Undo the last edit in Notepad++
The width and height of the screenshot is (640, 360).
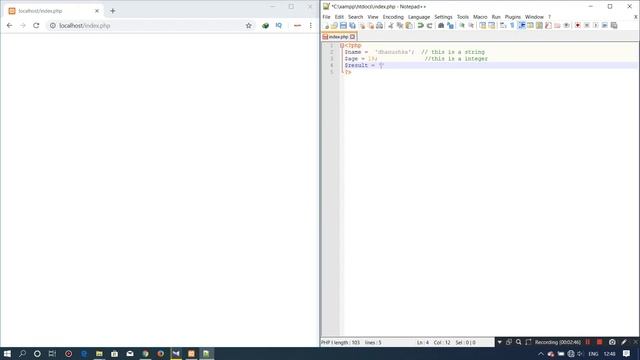[420, 25]
